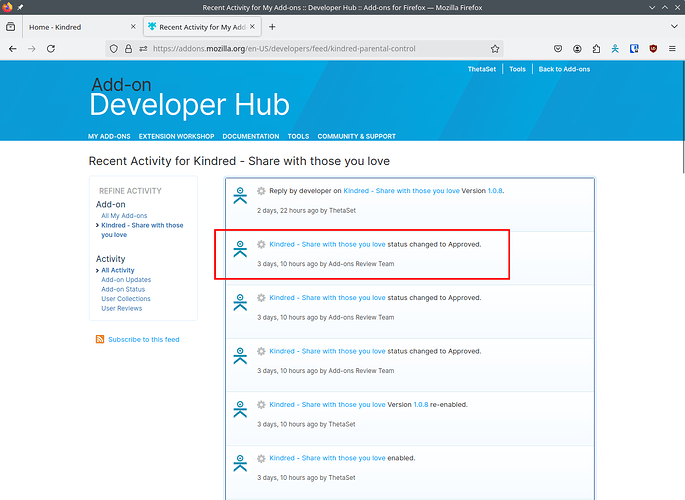
Task: Open the Extensions puzzle icon
Action: tap(596, 49)
